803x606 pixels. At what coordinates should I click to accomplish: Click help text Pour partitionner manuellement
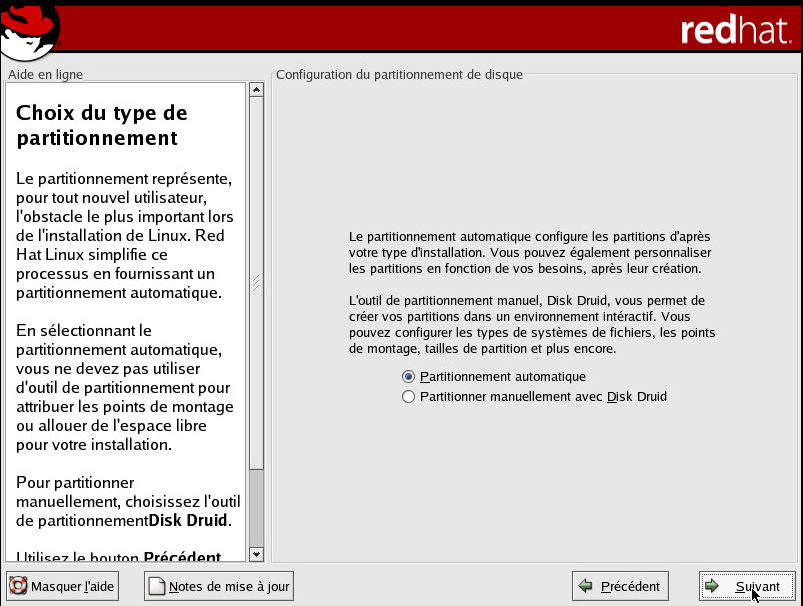[128, 501]
